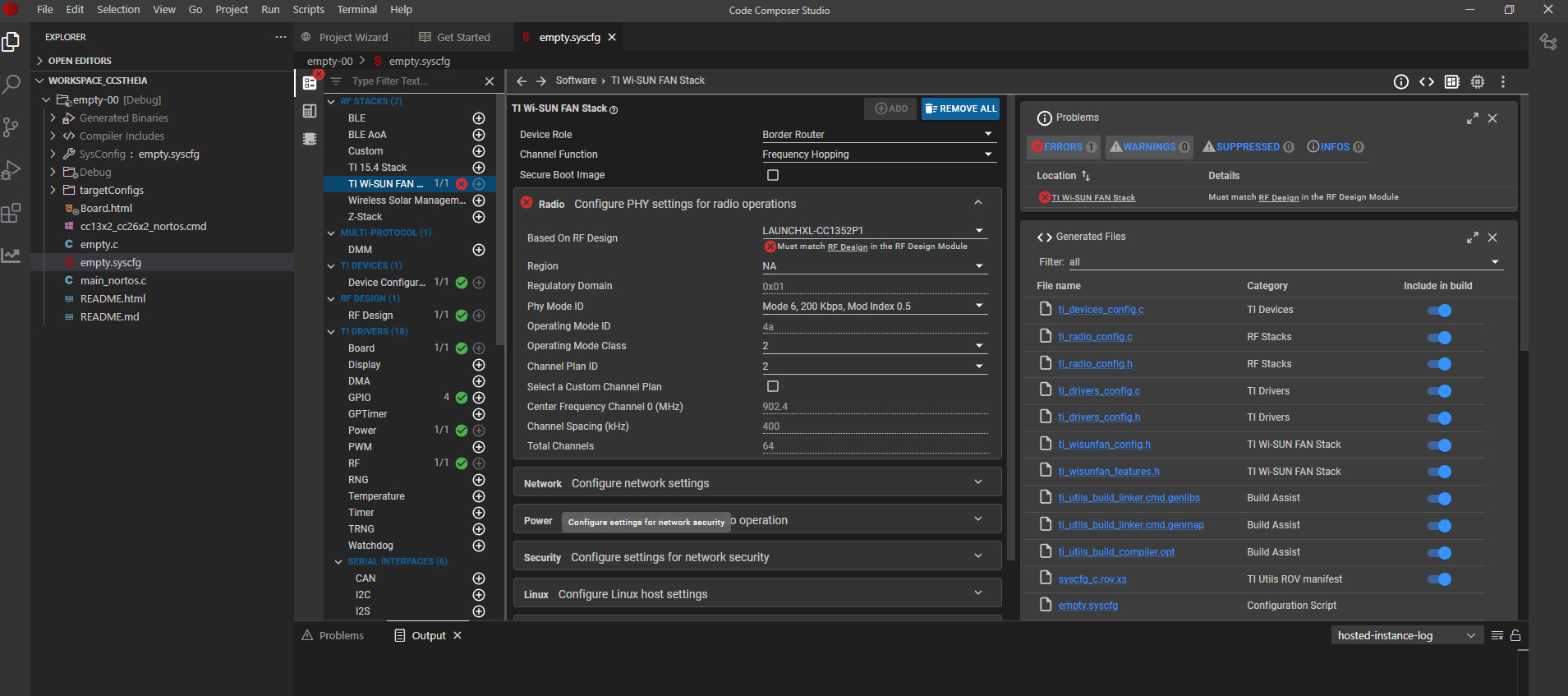The height and width of the screenshot is (696, 1568).
Task: Remove TI Wi-SUN FAN module red icon
Action: (x=462, y=184)
